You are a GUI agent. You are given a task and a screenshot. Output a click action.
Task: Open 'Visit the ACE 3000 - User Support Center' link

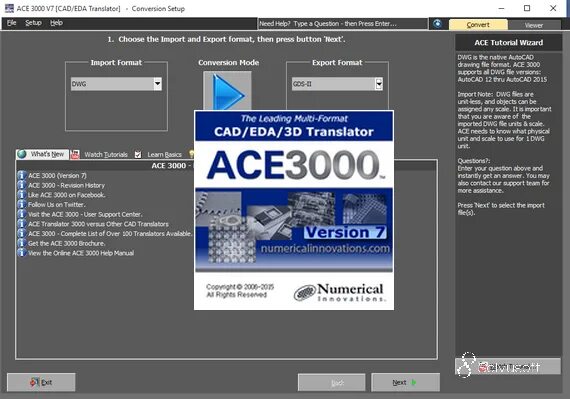[85, 214]
